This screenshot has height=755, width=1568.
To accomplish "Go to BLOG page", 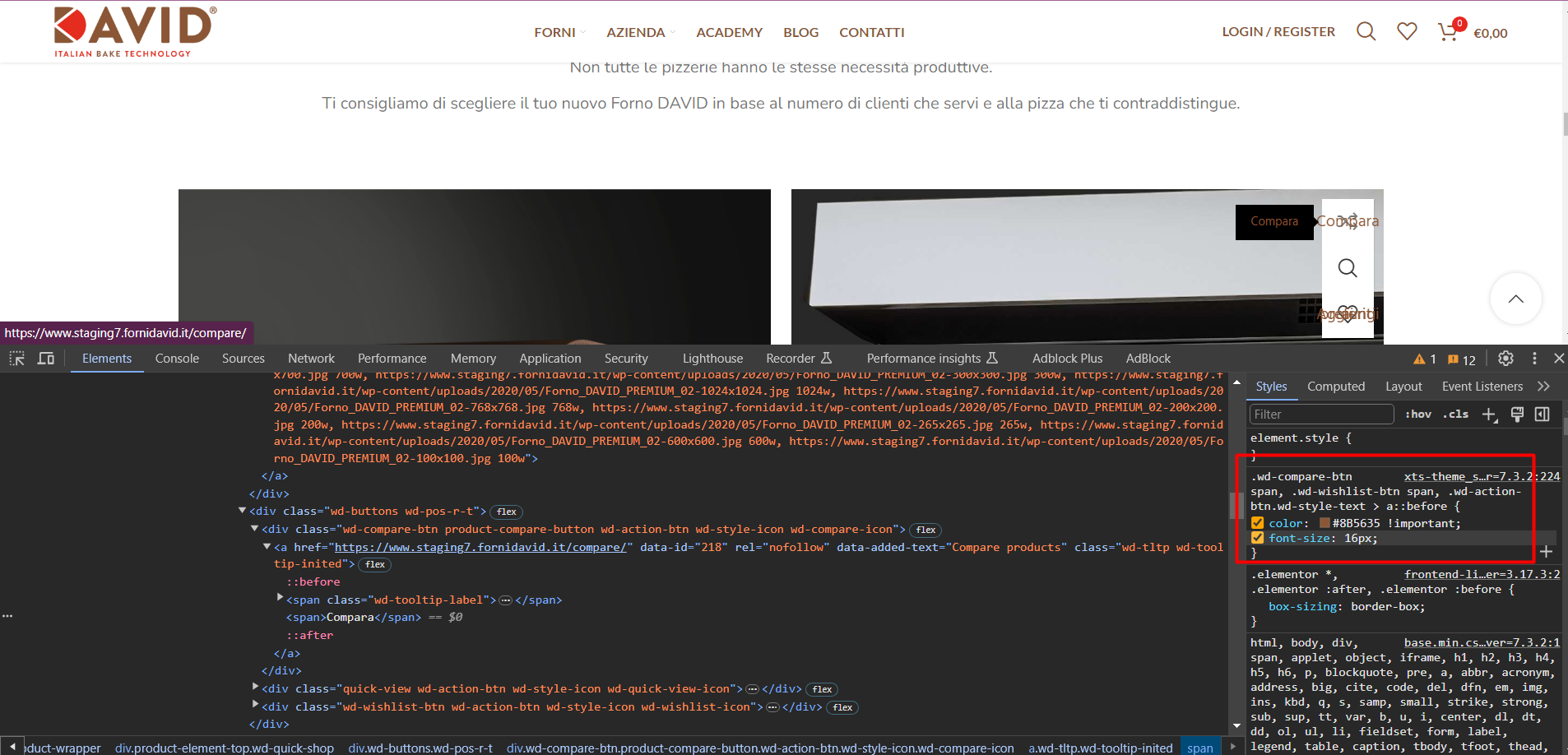I will pos(800,32).
